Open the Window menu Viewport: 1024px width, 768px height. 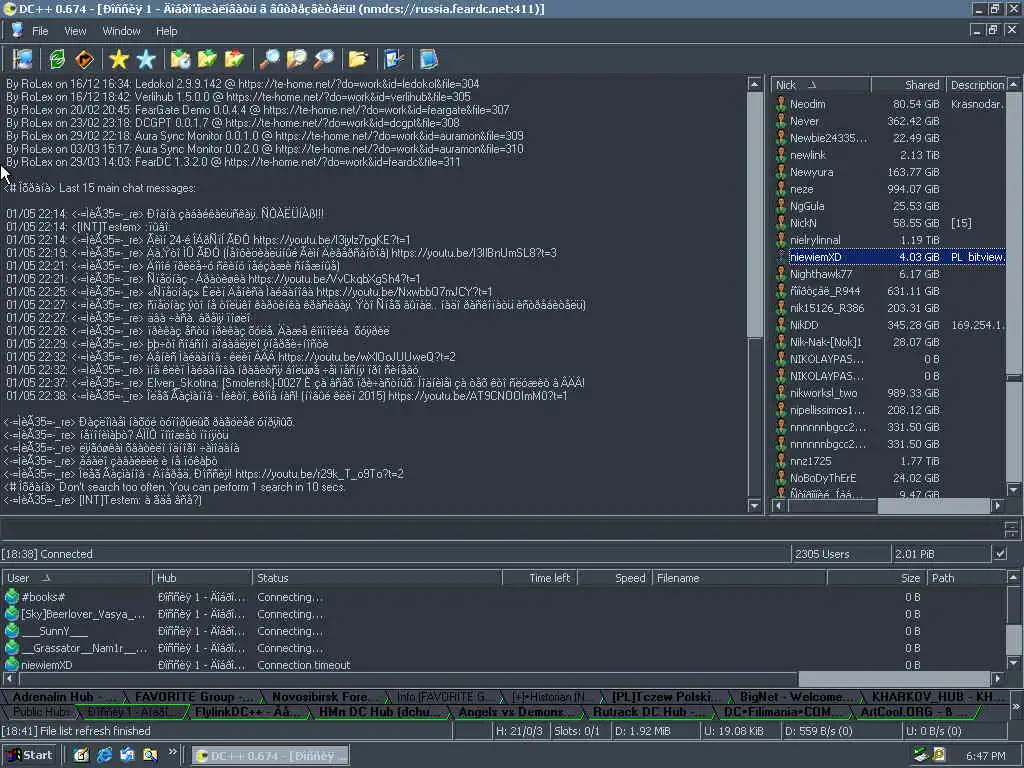coord(121,31)
